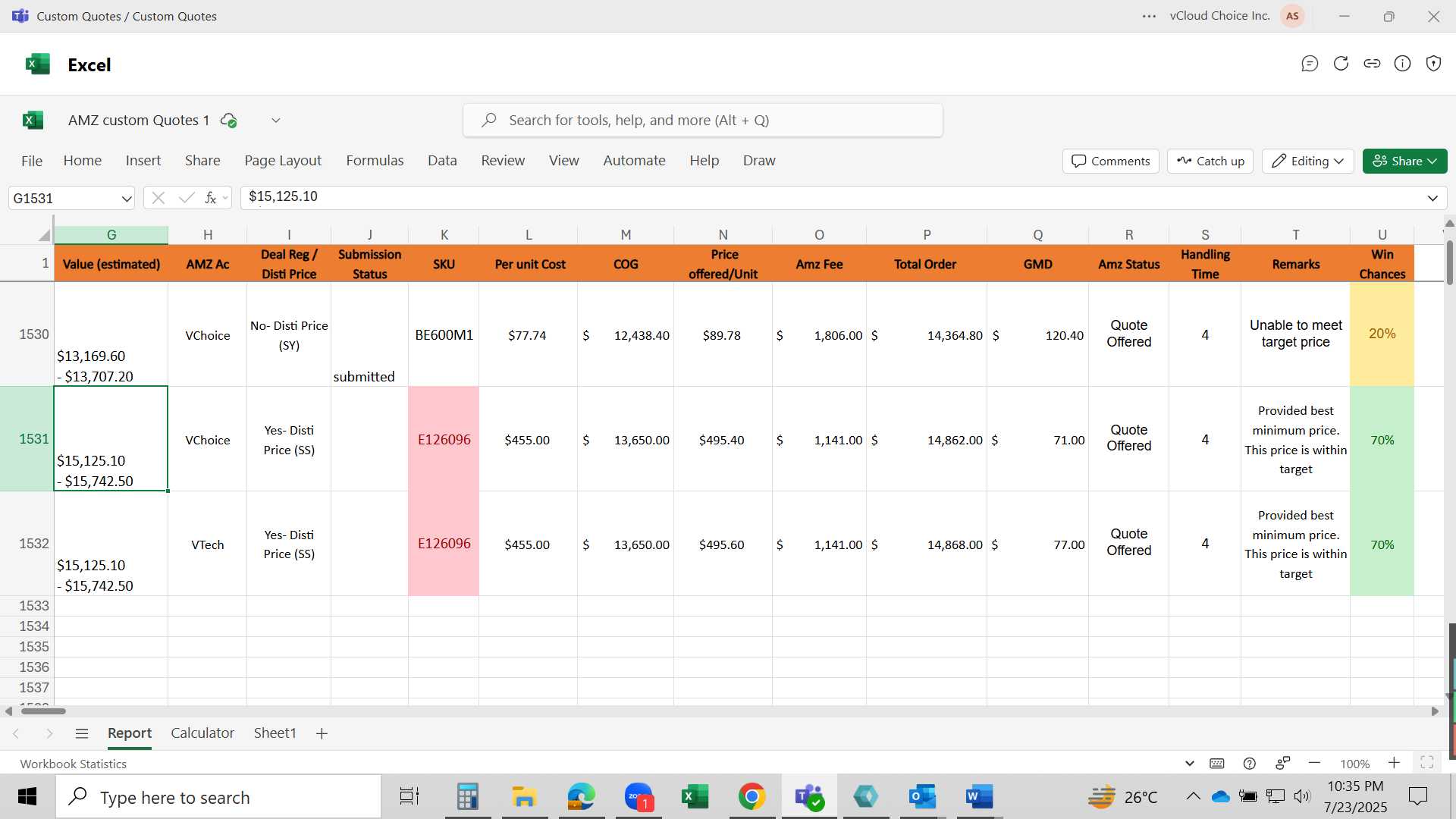Open the Share dropdown button
The image size is (1456, 819).
pos(1404,161)
